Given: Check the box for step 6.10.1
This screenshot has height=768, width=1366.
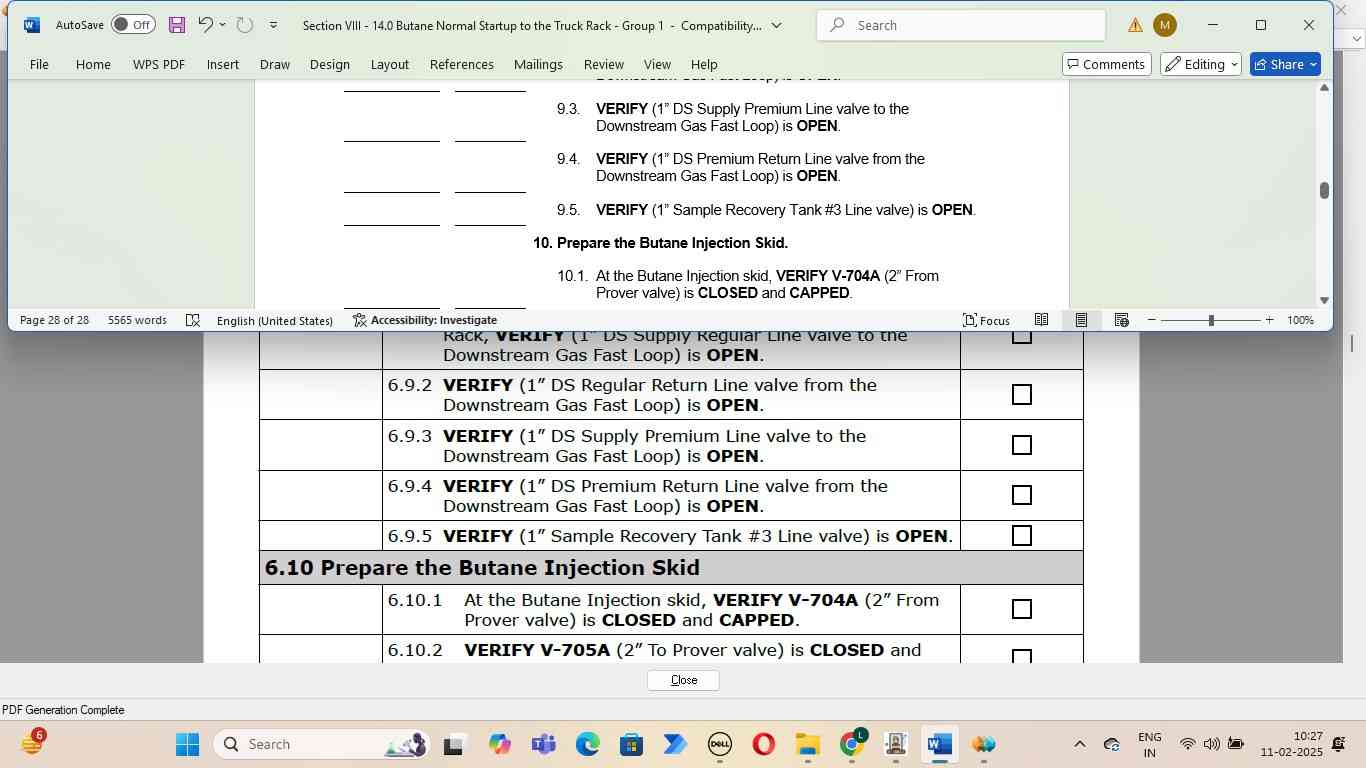Looking at the screenshot, I should click(x=1021, y=609).
